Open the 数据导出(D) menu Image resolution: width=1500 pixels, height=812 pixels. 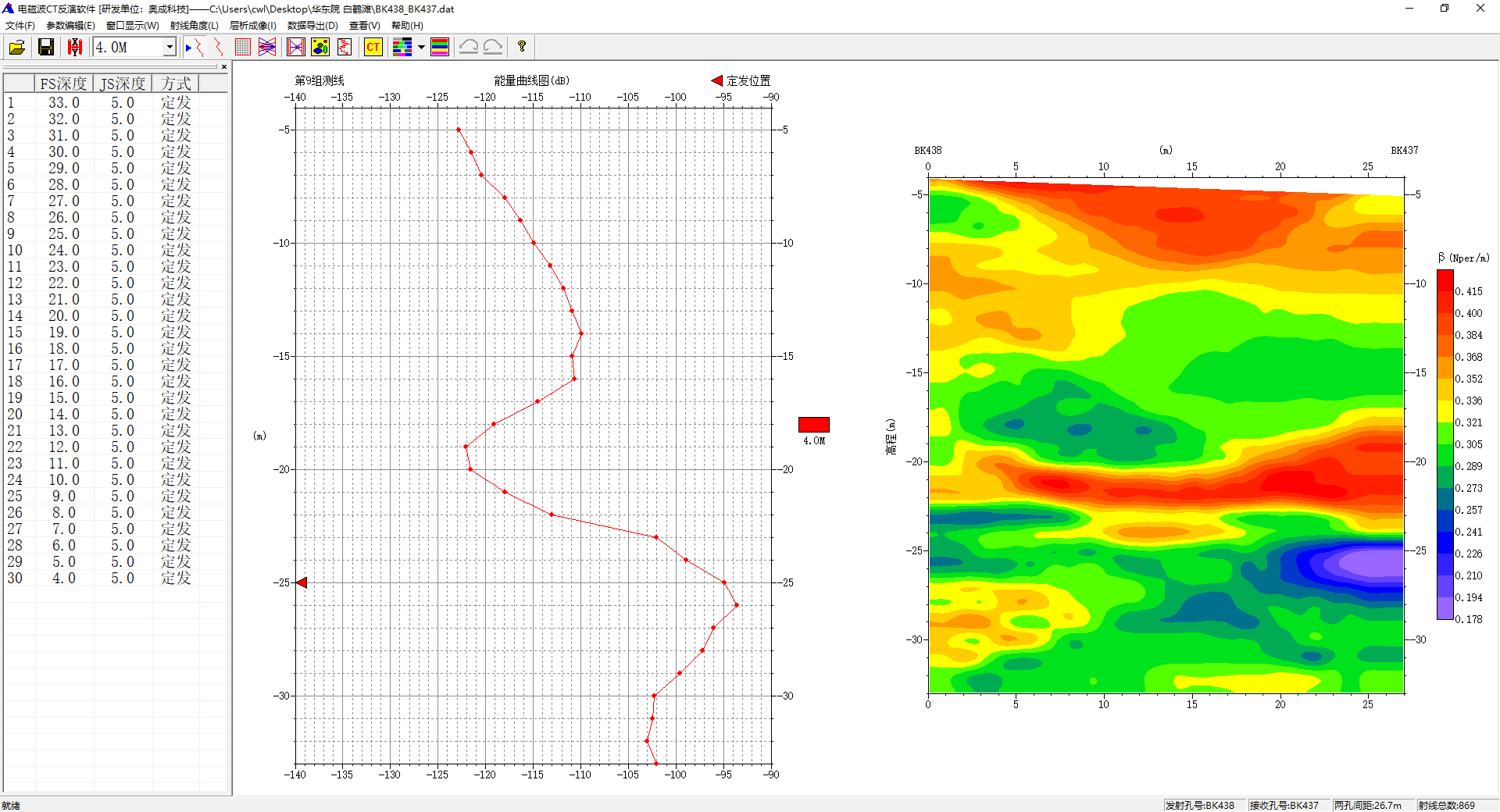click(x=312, y=26)
